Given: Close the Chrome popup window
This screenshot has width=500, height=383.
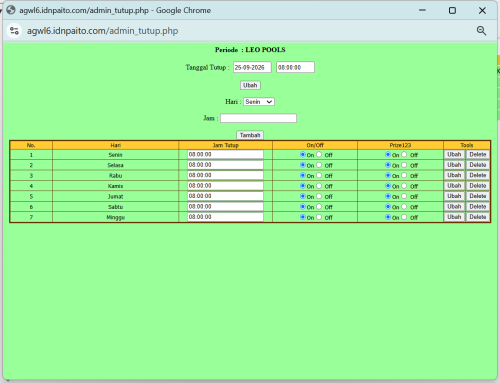Looking at the screenshot, I should [x=482, y=11].
